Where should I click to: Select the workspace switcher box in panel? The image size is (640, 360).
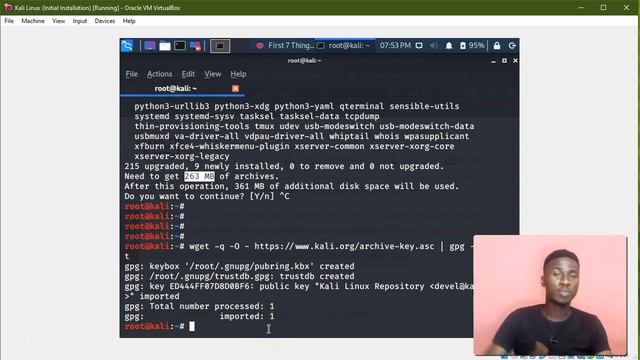(x=220, y=46)
